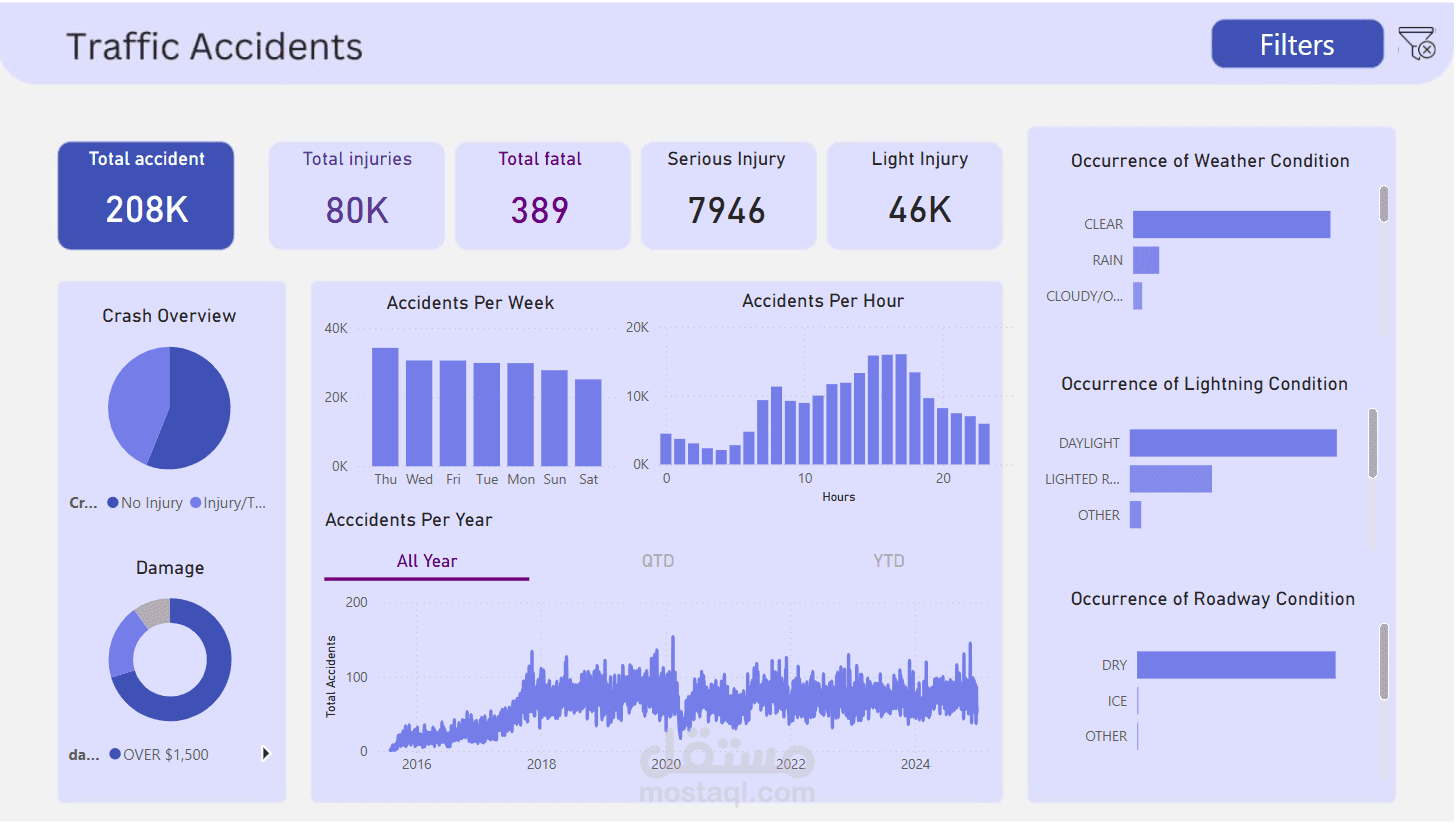
Task: Click the truncated Cr... legend label
Action: click(x=84, y=502)
